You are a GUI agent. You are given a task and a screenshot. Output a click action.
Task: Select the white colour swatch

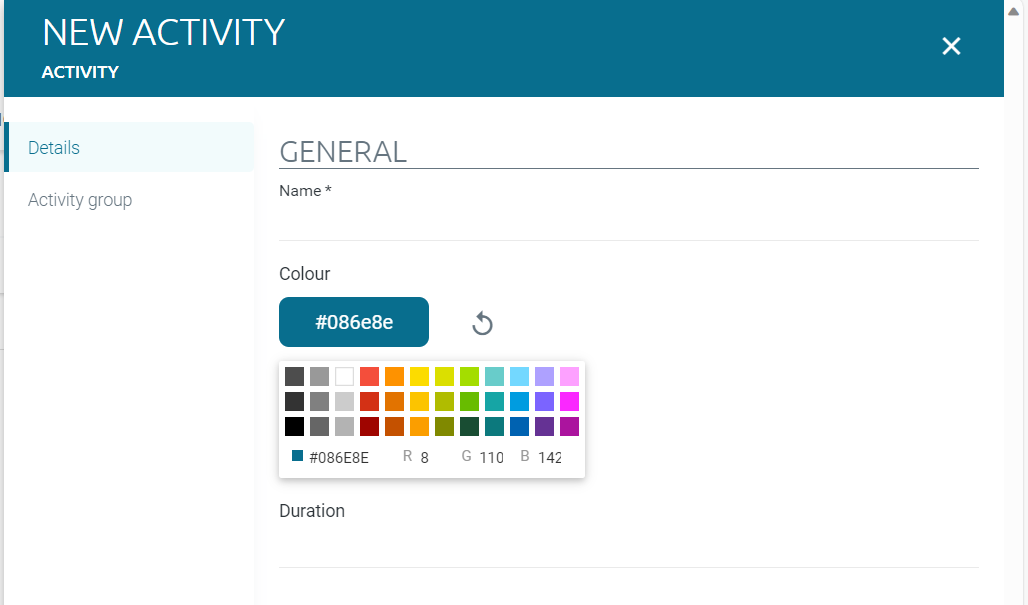(x=344, y=376)
